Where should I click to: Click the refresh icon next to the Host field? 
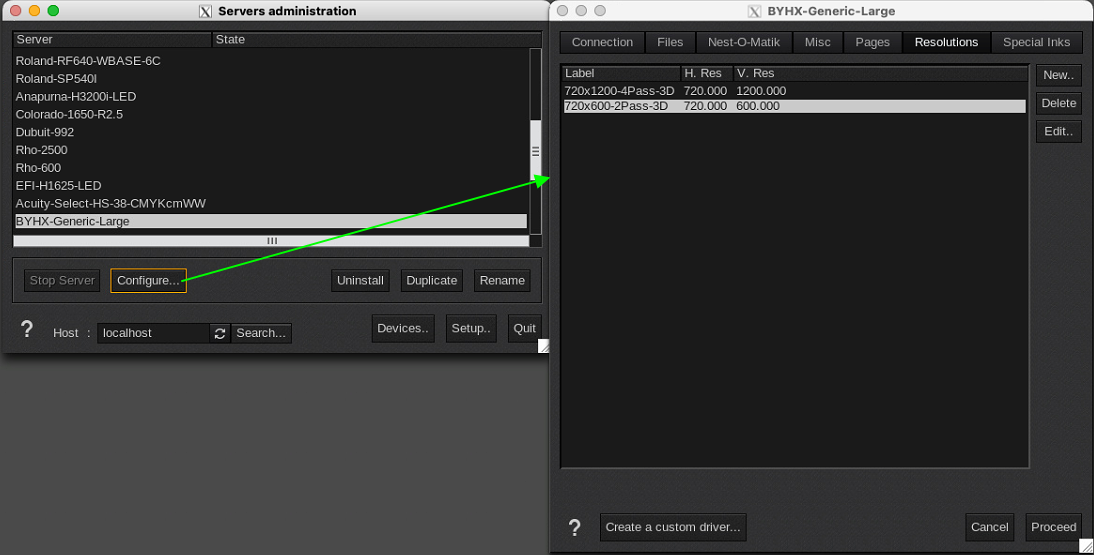[220, 333]
